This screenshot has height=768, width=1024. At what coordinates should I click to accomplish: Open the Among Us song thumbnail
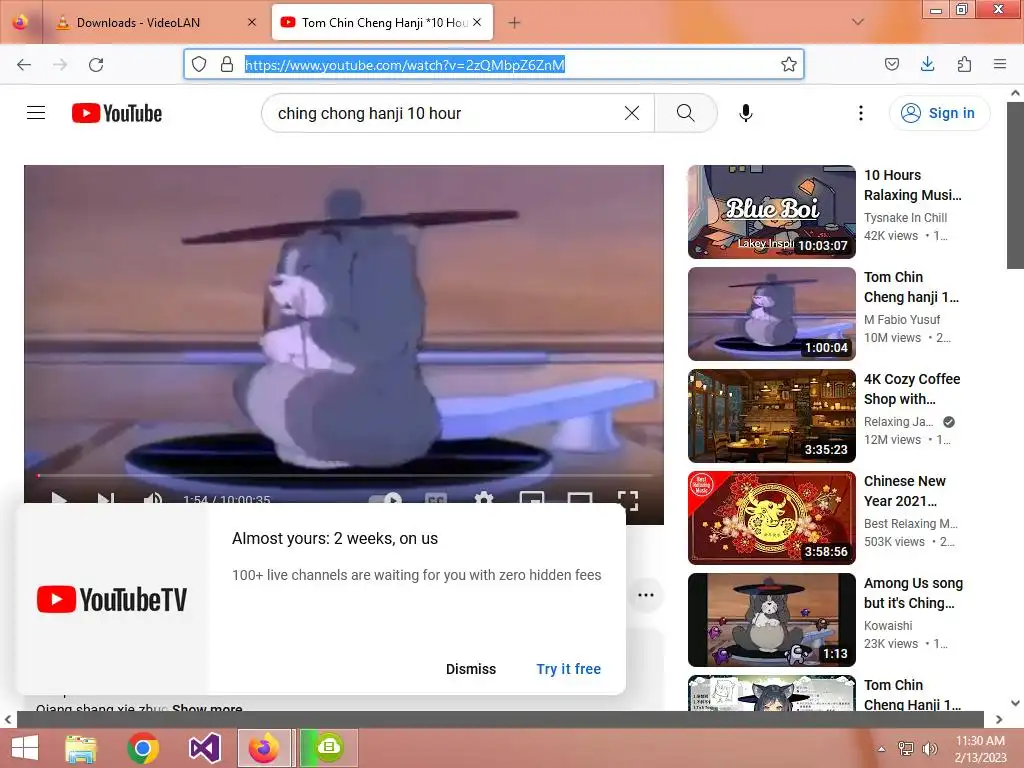click(771, 619)
